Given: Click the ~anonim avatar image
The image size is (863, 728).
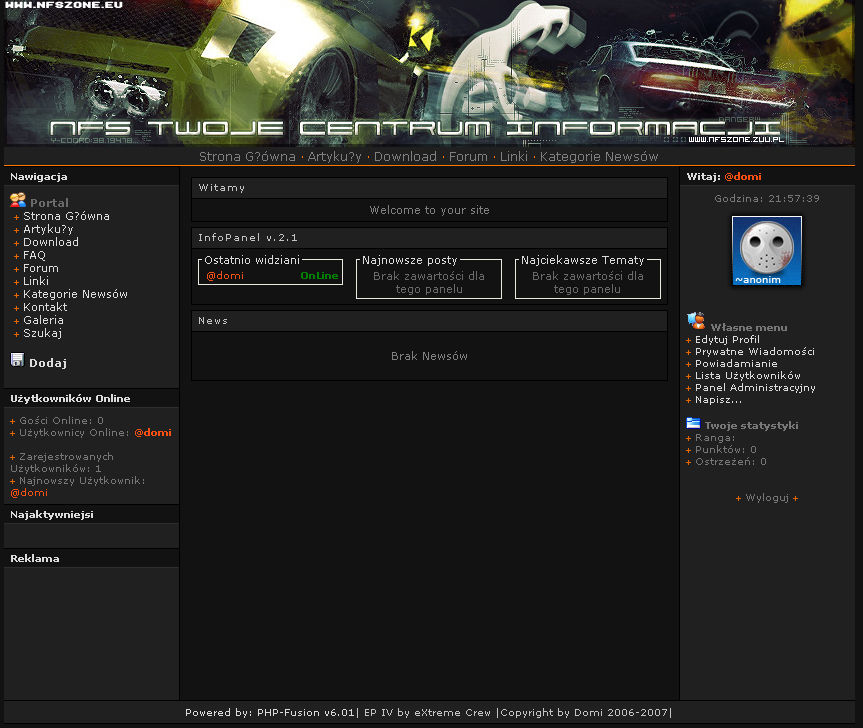Looking at the screenshot, I should pyautogui.click(x=767, y=251).
